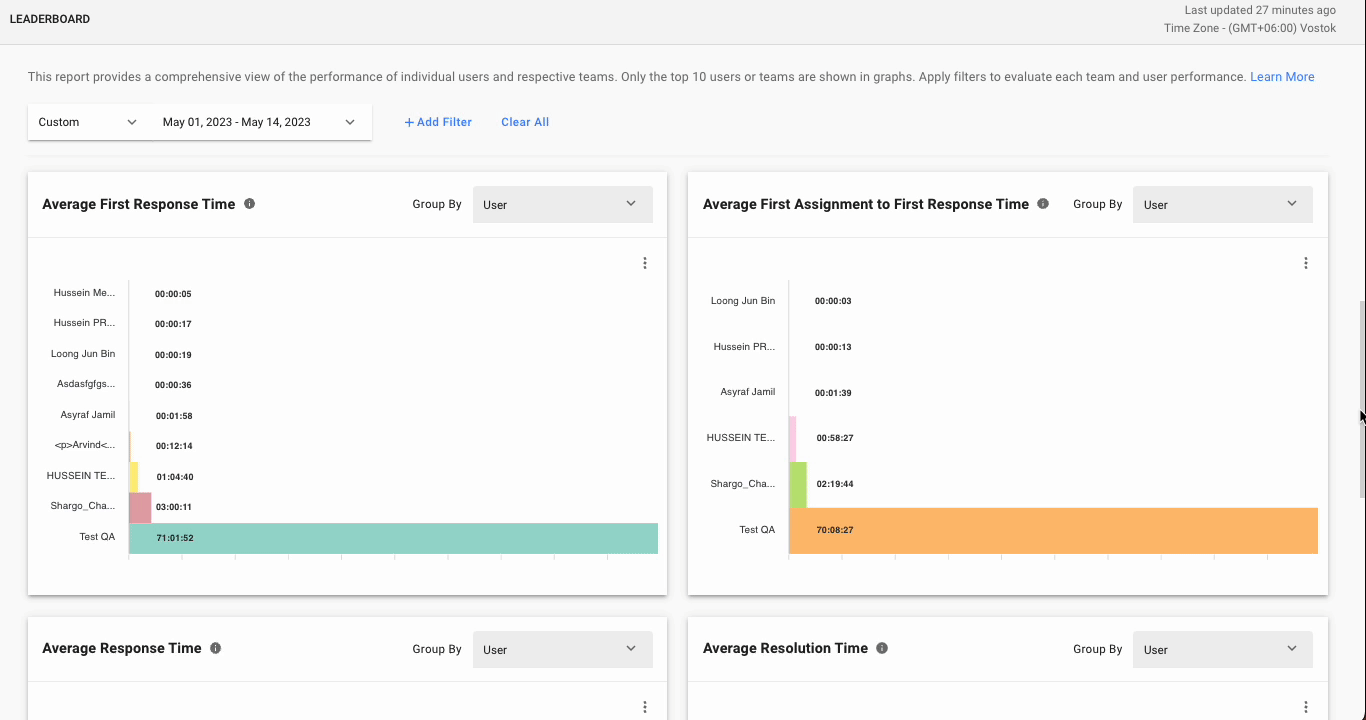Open the Learn More link
This screenshot has height=720, width=1366.
pyautogui.click(x=1282, y=77)
